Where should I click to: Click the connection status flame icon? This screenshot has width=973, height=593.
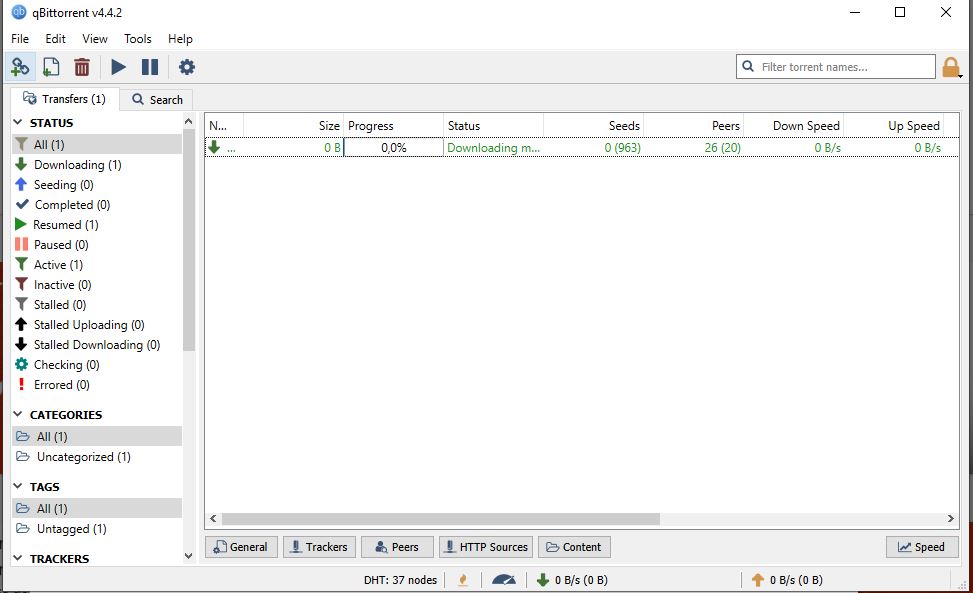463,580
